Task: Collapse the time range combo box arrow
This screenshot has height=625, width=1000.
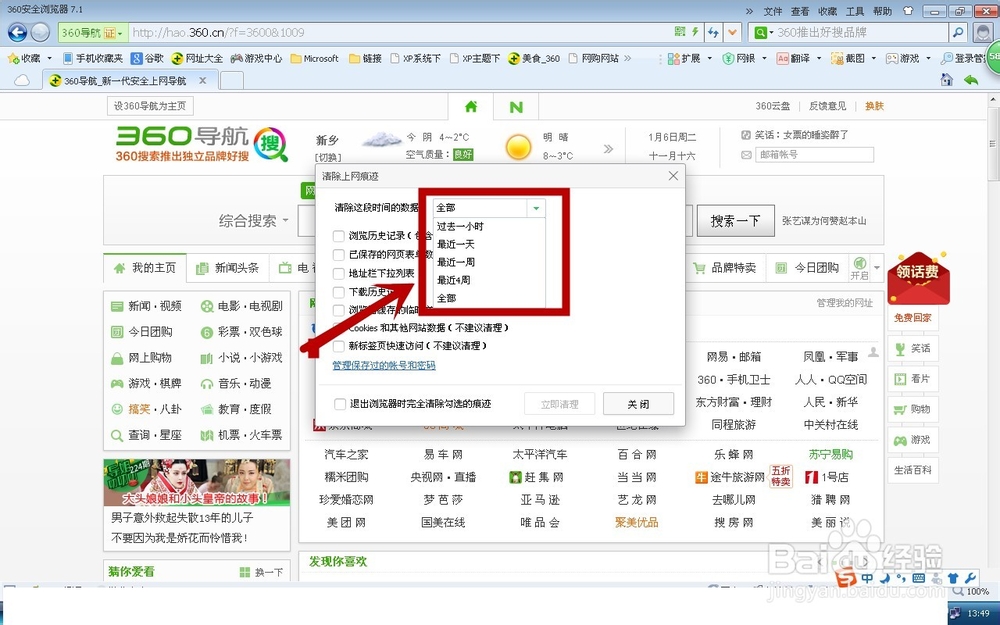Action: 536,208
